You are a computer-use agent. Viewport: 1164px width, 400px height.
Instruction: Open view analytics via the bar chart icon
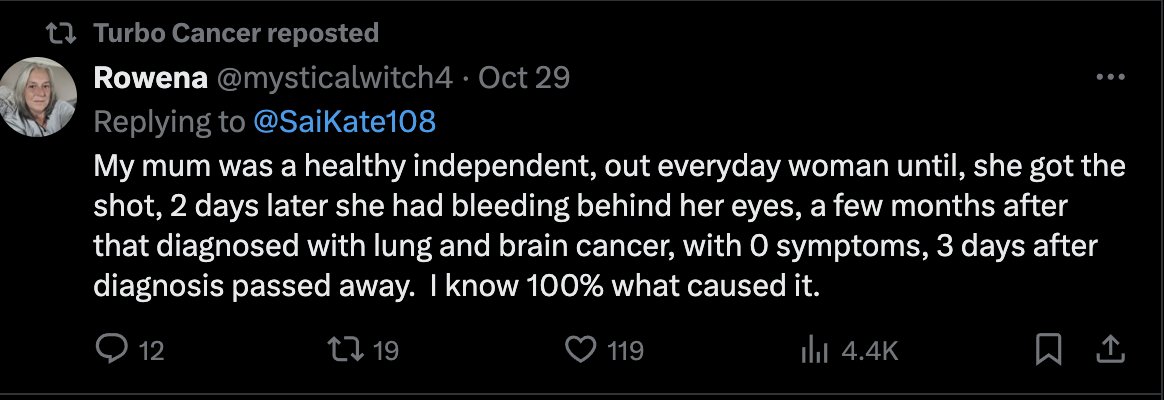coord(812,350)
